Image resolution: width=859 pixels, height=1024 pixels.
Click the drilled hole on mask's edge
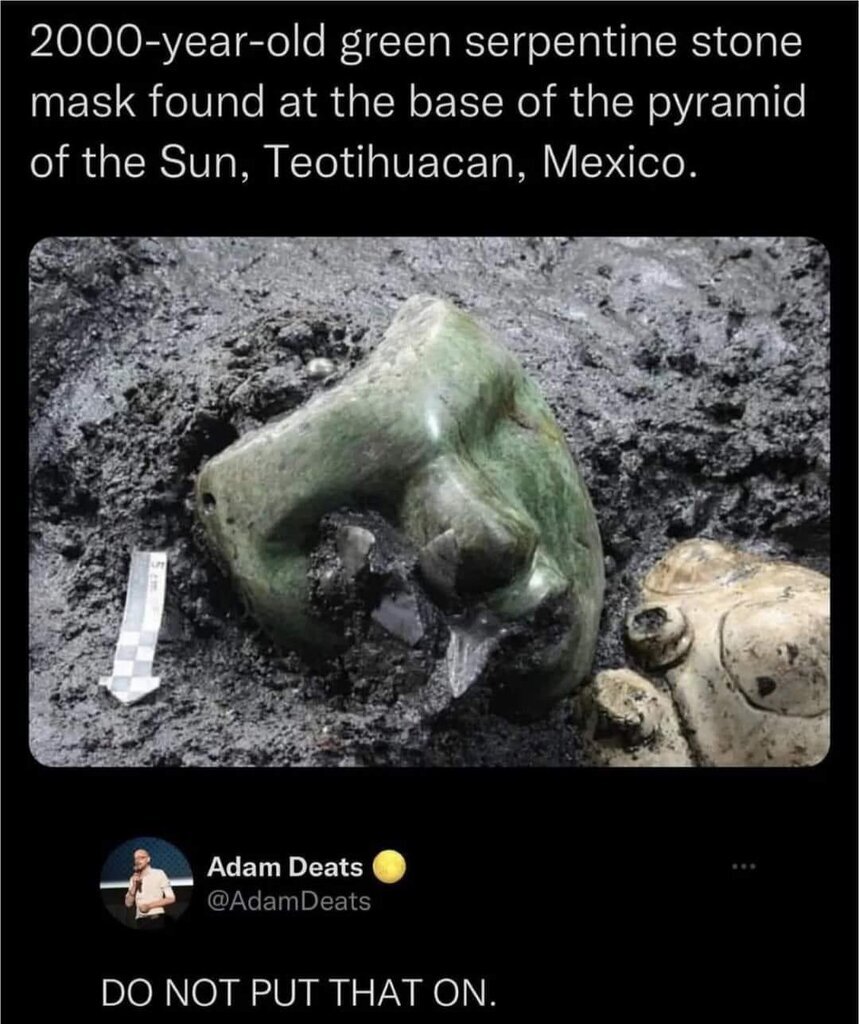(x=208, y=502)
